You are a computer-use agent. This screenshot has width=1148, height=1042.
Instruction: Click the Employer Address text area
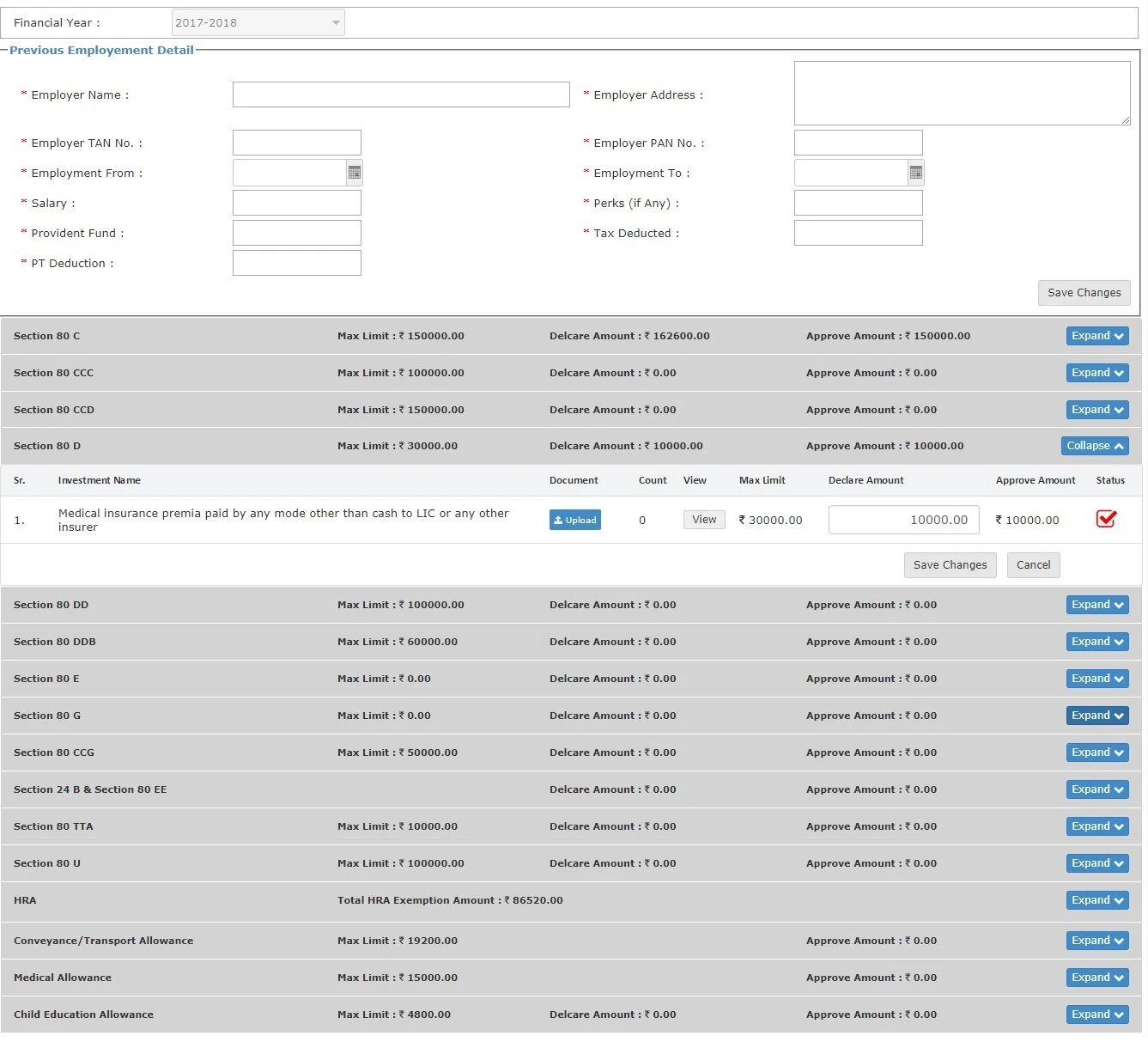coord(962,93)
